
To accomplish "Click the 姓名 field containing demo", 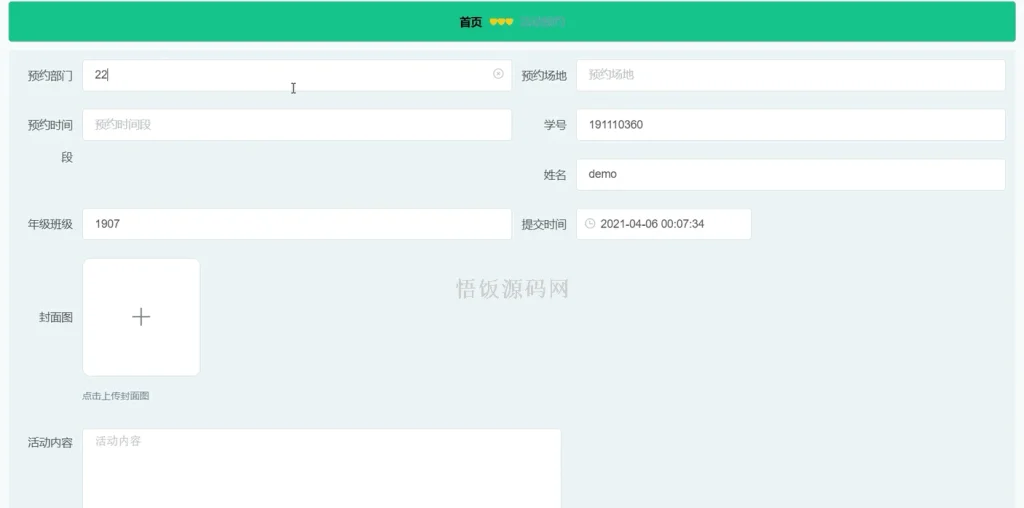I will (790, 174).
